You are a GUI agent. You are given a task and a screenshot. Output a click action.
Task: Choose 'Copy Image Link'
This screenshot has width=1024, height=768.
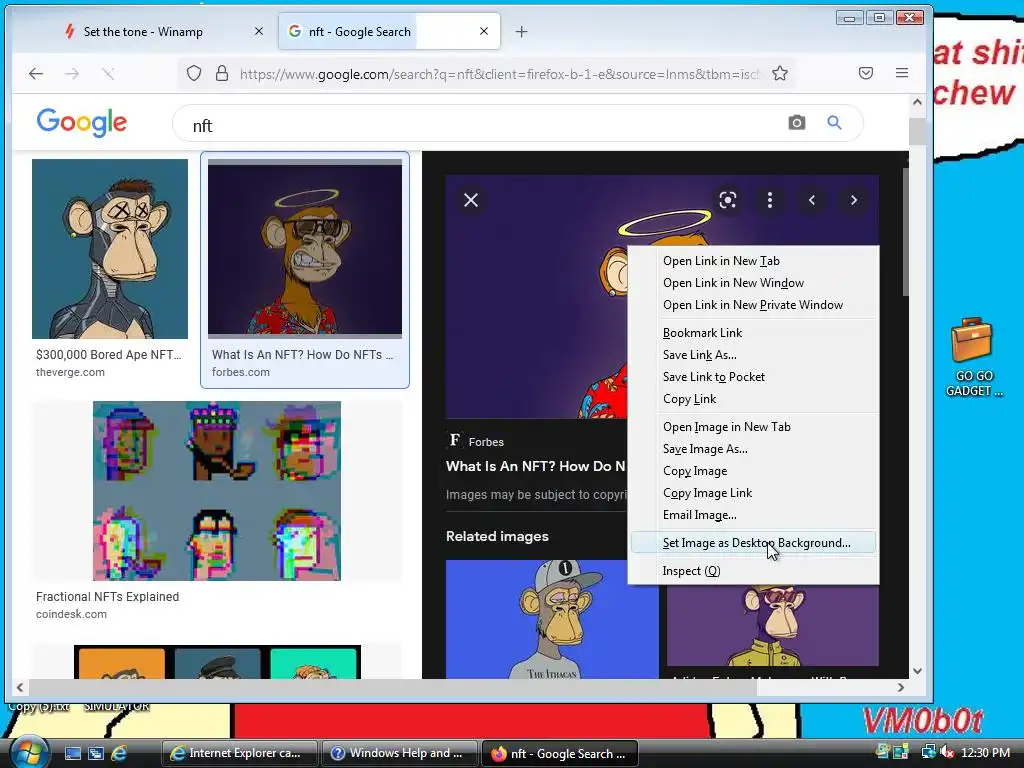pos(753,493)
